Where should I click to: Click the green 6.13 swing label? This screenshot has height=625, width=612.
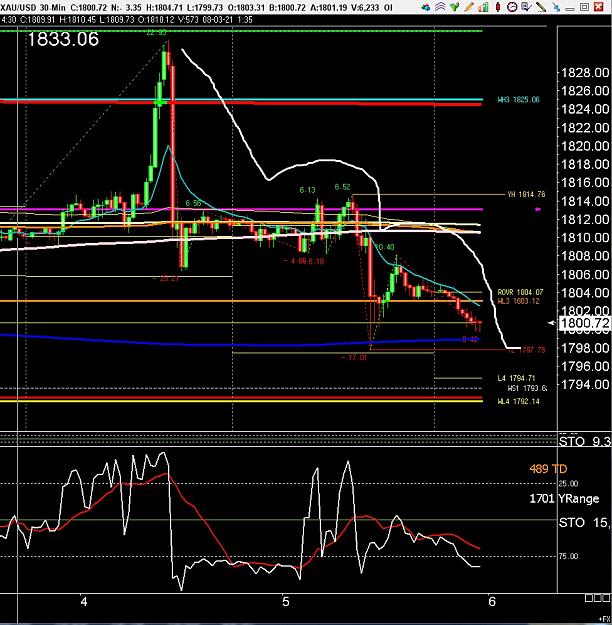click(x=307, y=190)
